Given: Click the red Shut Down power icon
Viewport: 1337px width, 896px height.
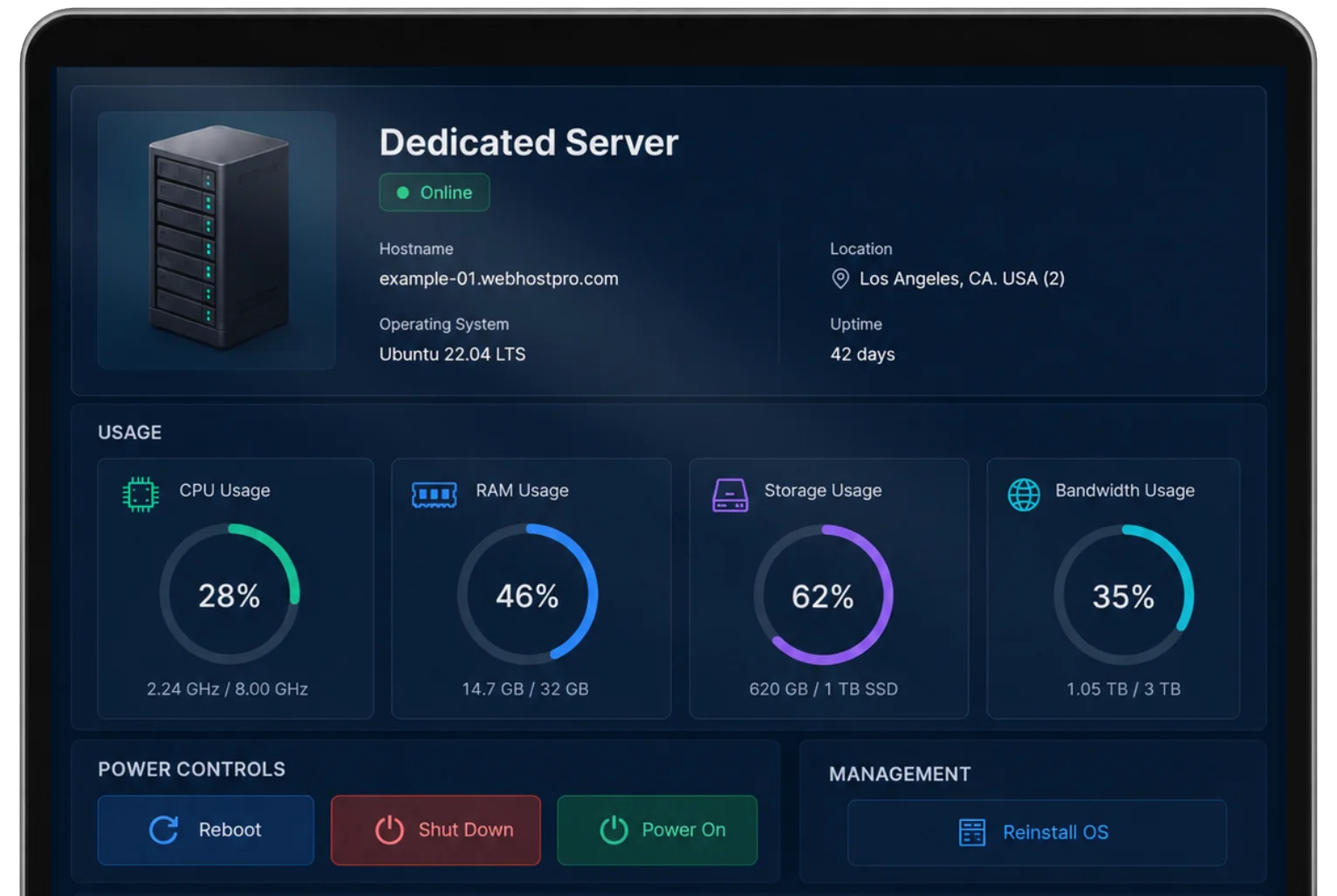Looking at the screenshot, I should [389, 830].
